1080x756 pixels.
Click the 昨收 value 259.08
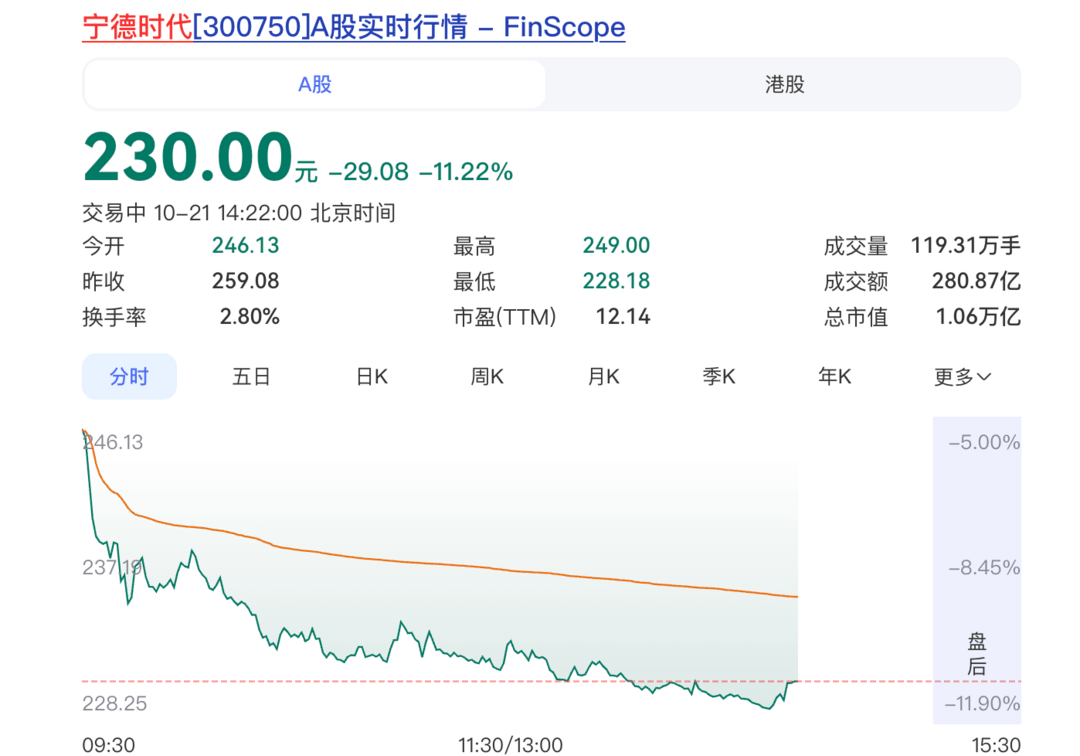[x=246, y=281]
